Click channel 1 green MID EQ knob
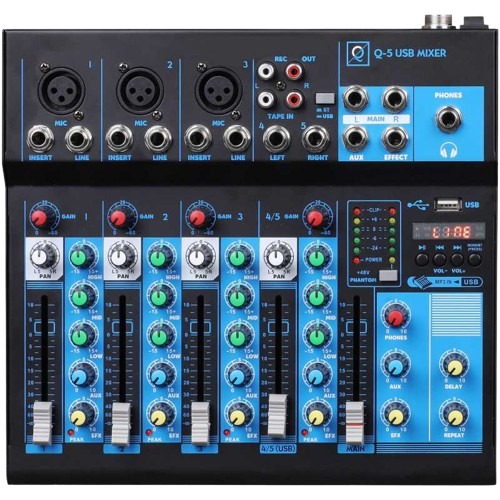The height and width of the screenshot is (500, 500). click(80, 296)
